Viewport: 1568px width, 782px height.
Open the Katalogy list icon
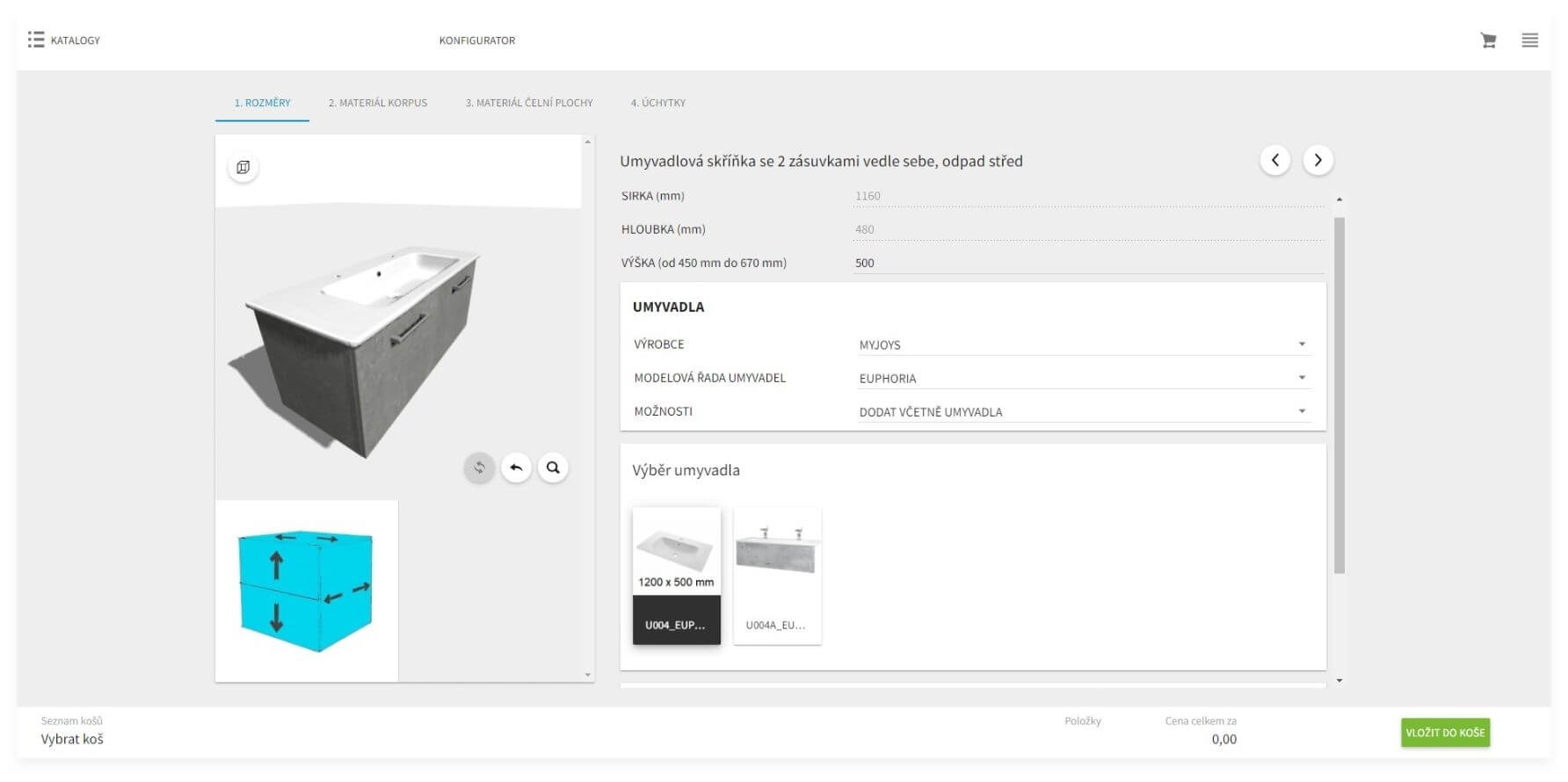[x=36, y=40]
